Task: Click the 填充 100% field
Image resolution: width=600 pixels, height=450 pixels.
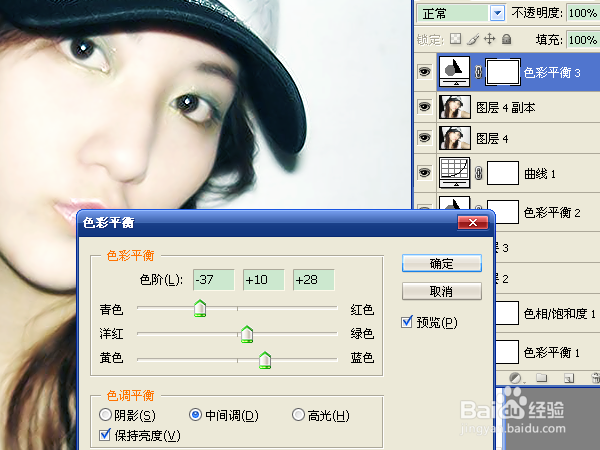Action: pyautogui.click(x=583, y=40)
